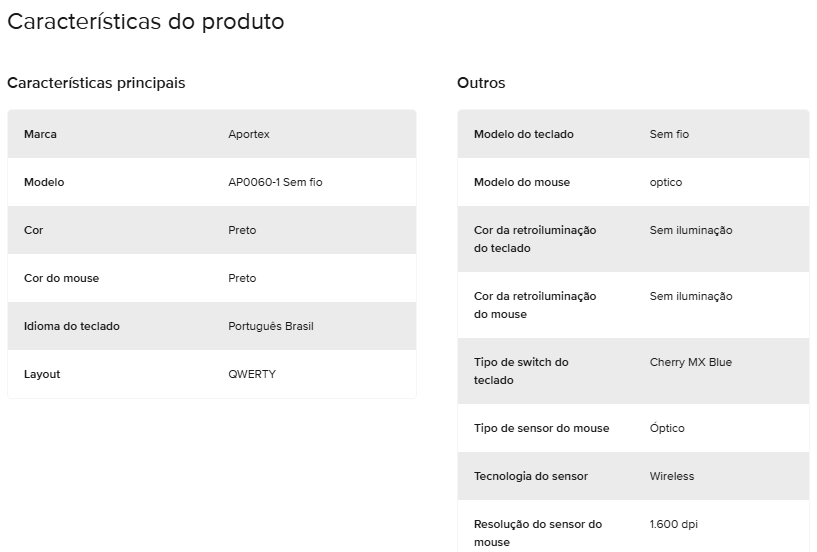Image resolution: width=817 pixels, height=552 pixels.
Task: Select the 'Marca' row label
Action: 40,134
